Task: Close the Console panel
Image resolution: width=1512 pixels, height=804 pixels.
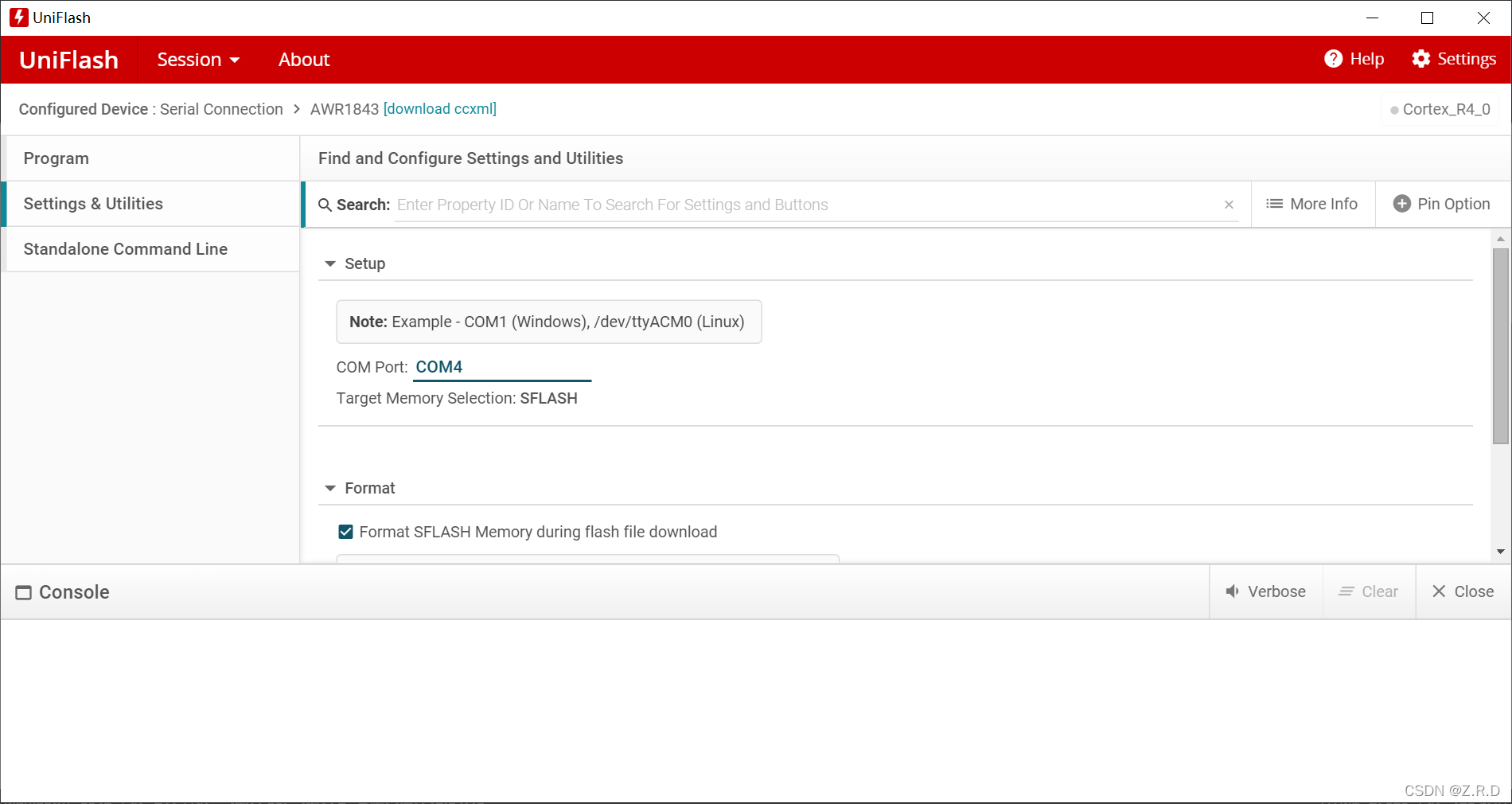Action: coord(1463,591)
